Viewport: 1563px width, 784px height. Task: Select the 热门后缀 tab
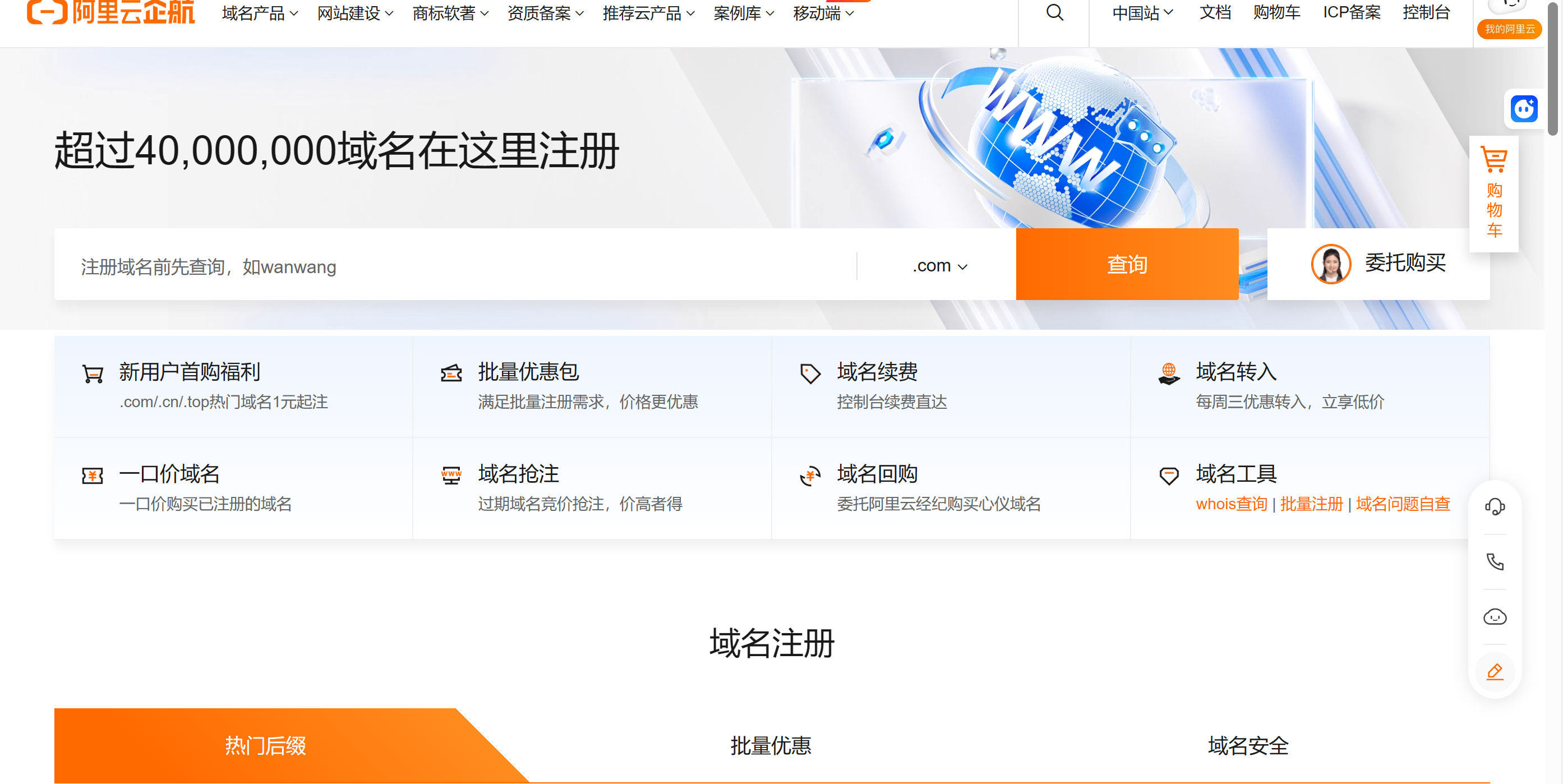266,746
